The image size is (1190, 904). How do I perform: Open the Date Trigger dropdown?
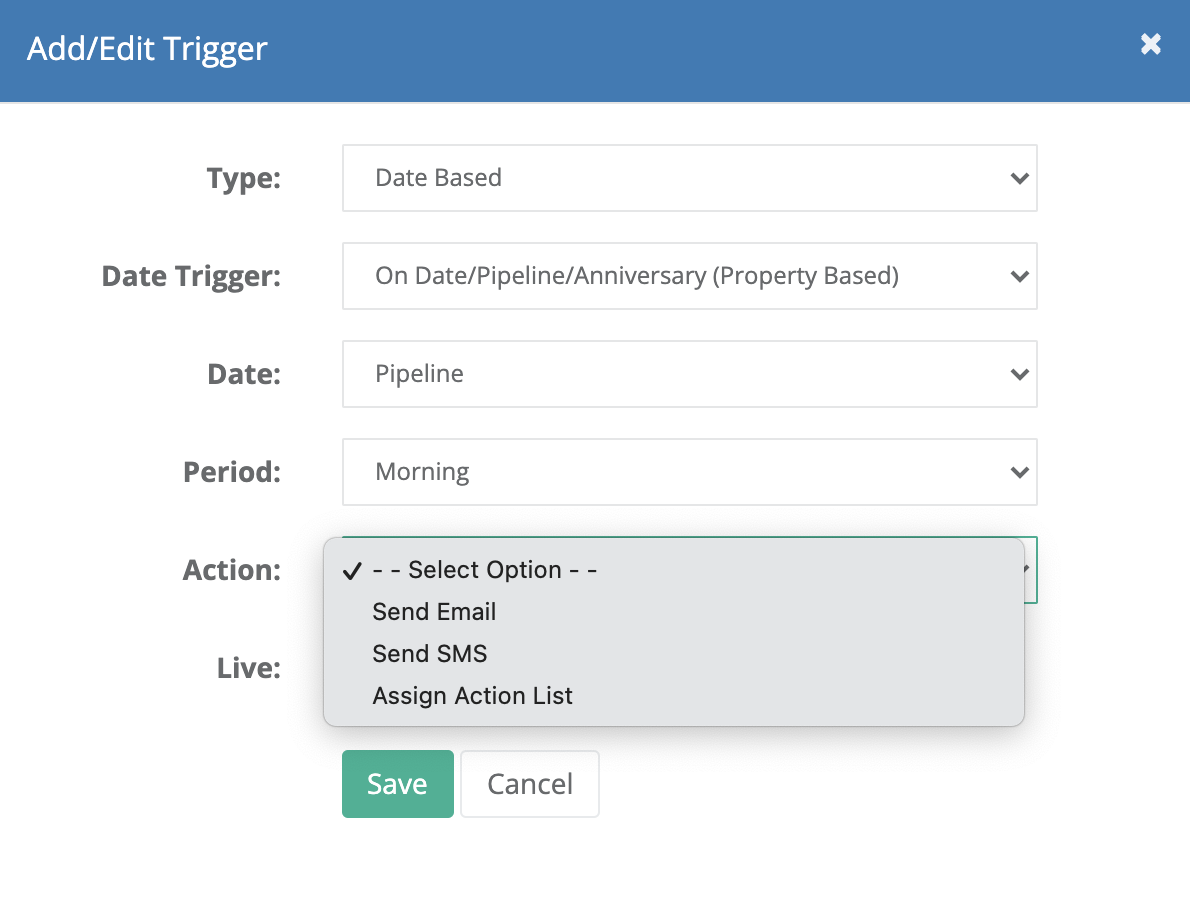[x=689, y=276]
